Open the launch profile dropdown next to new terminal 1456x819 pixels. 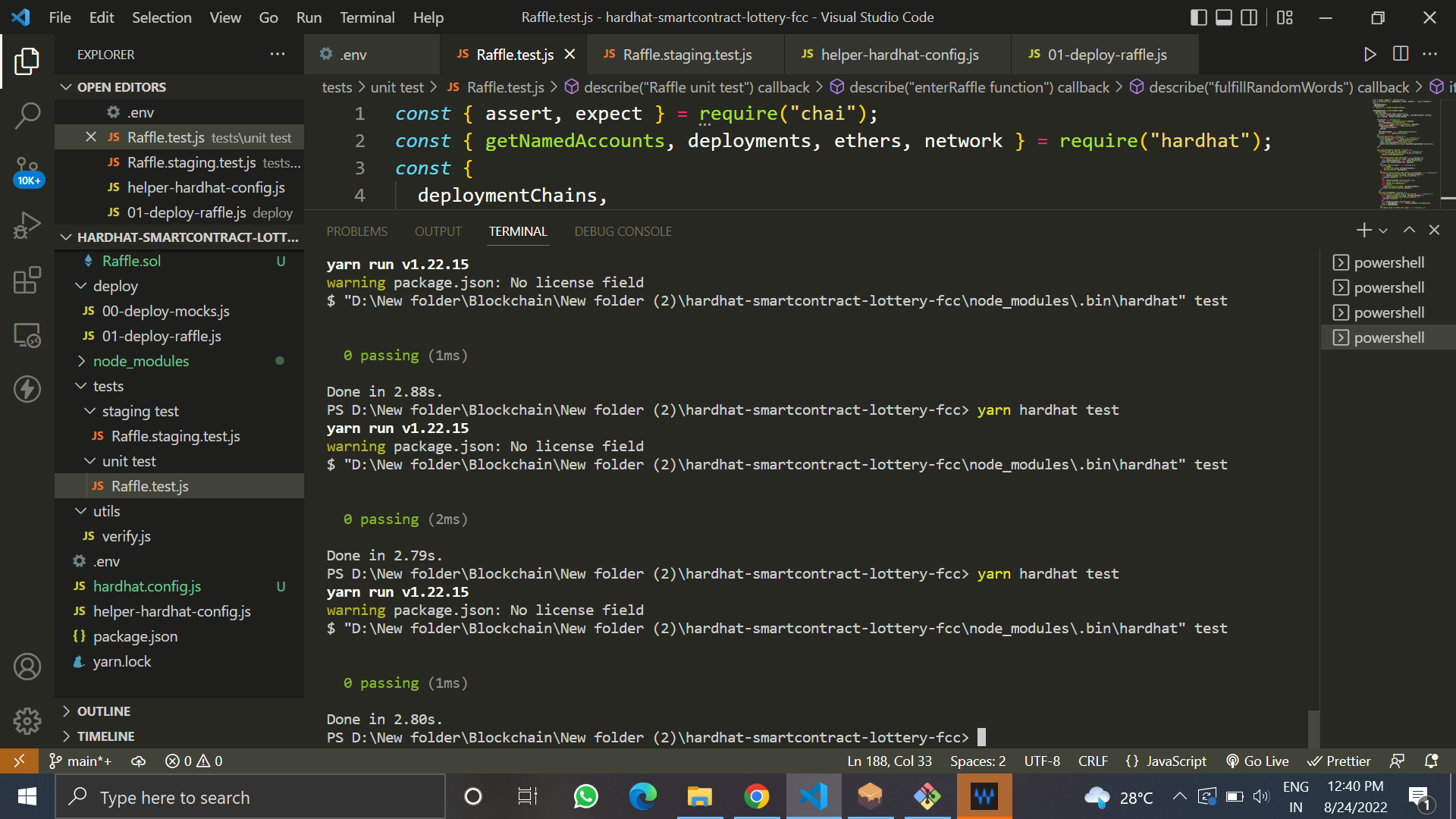1383,231
